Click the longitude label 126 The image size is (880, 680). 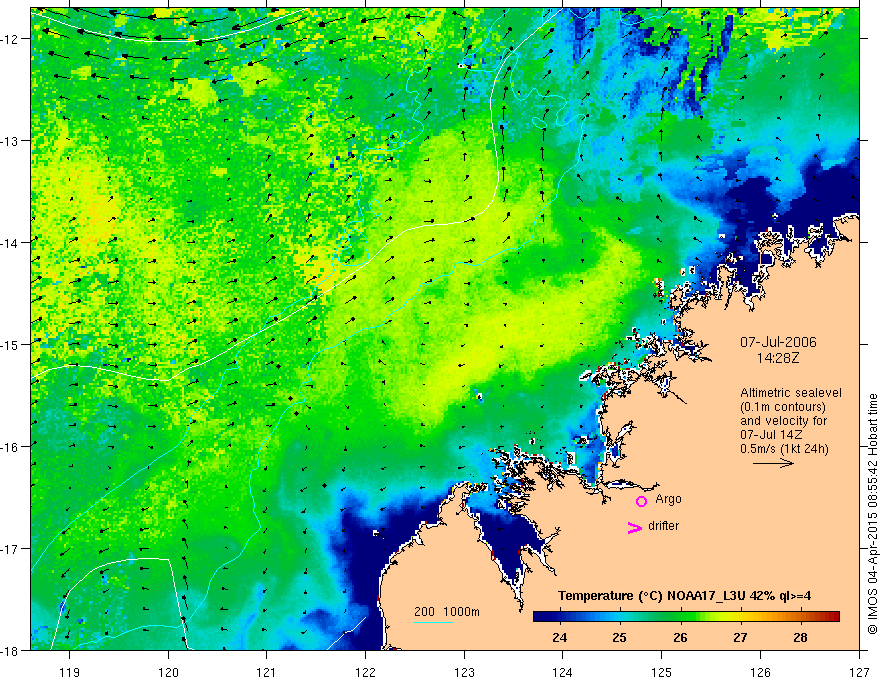click(760, 672)
